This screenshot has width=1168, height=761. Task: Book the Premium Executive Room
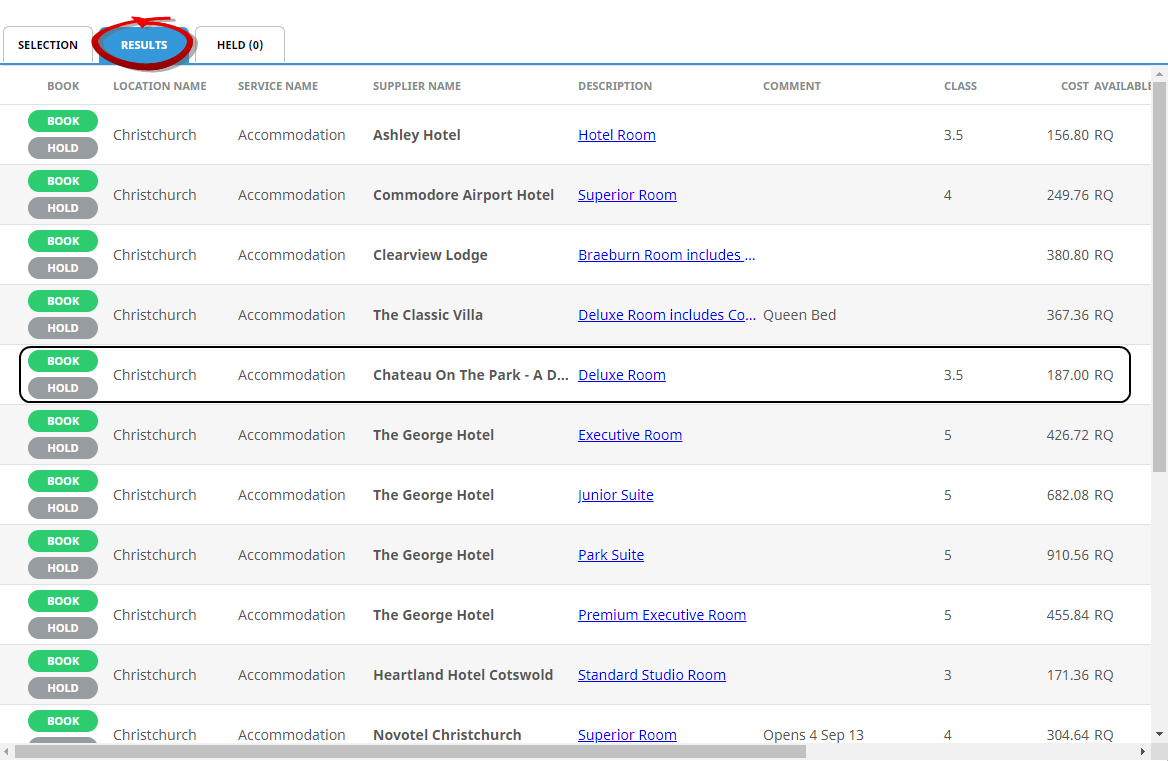(x=63, y=601)
